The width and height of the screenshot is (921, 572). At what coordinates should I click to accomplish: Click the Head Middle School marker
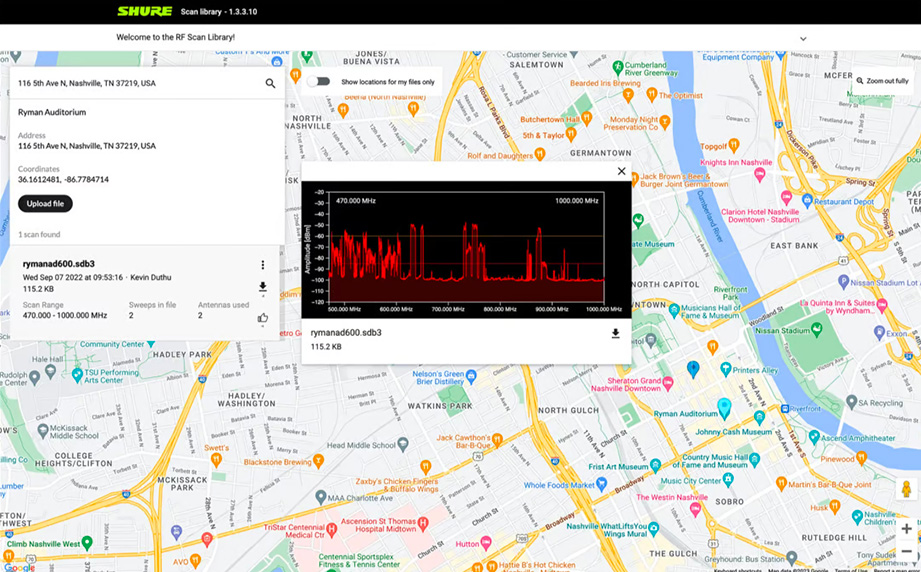pos(403,445)
